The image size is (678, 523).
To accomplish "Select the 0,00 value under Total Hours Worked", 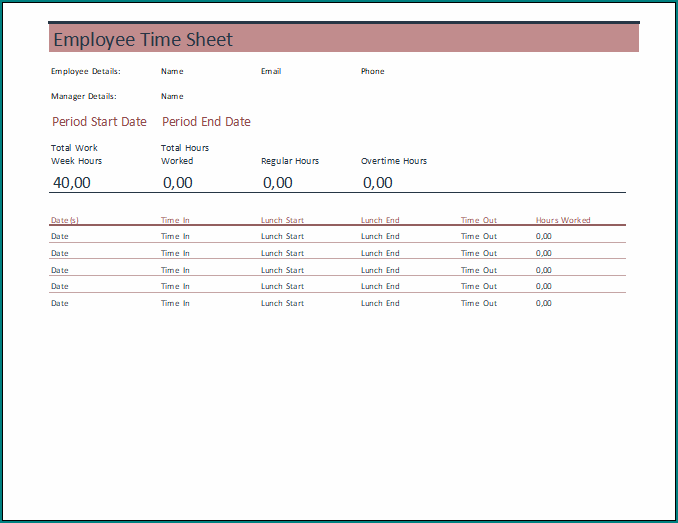I will click(178, 183).
